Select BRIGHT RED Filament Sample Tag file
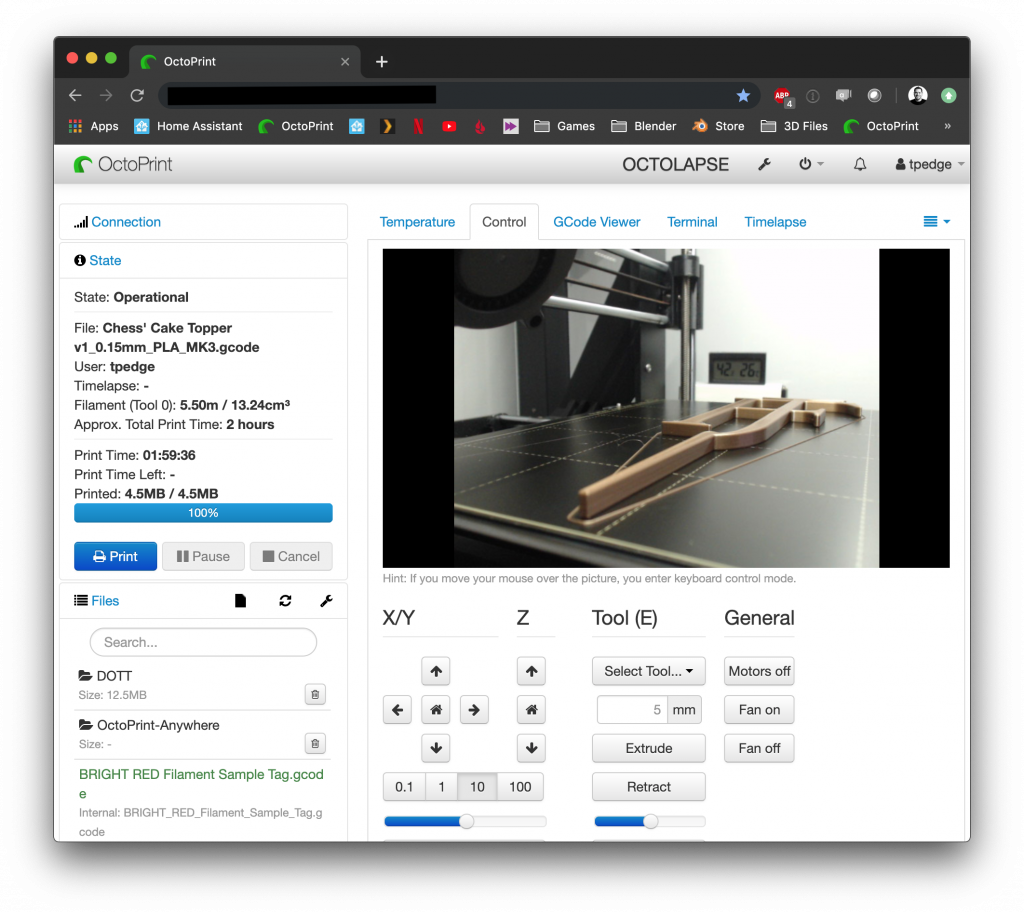 (201, 784)
